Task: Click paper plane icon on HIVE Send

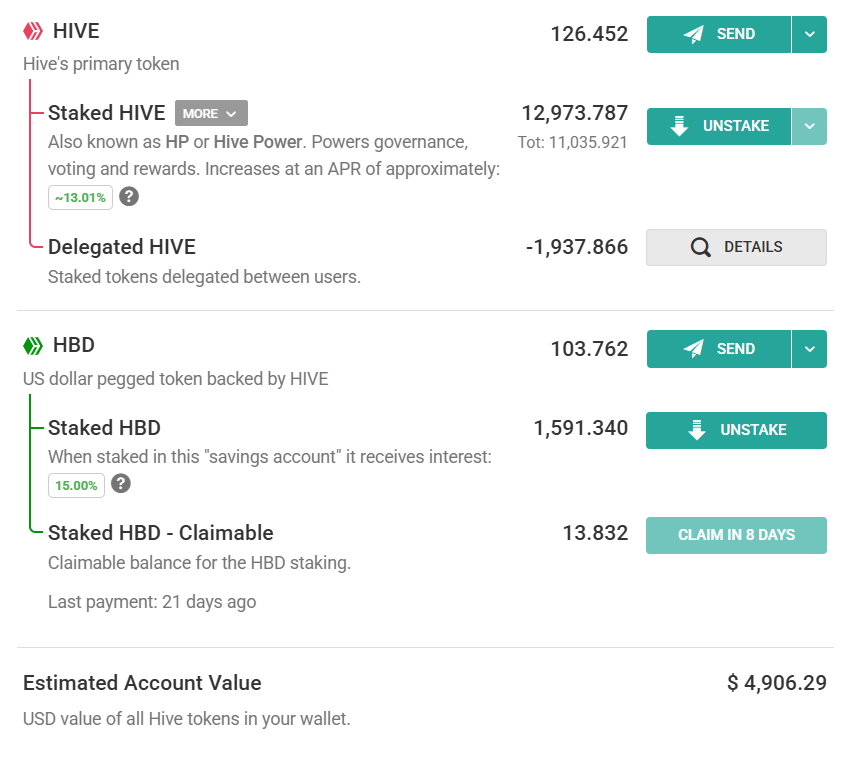Action: click(694, 34)
